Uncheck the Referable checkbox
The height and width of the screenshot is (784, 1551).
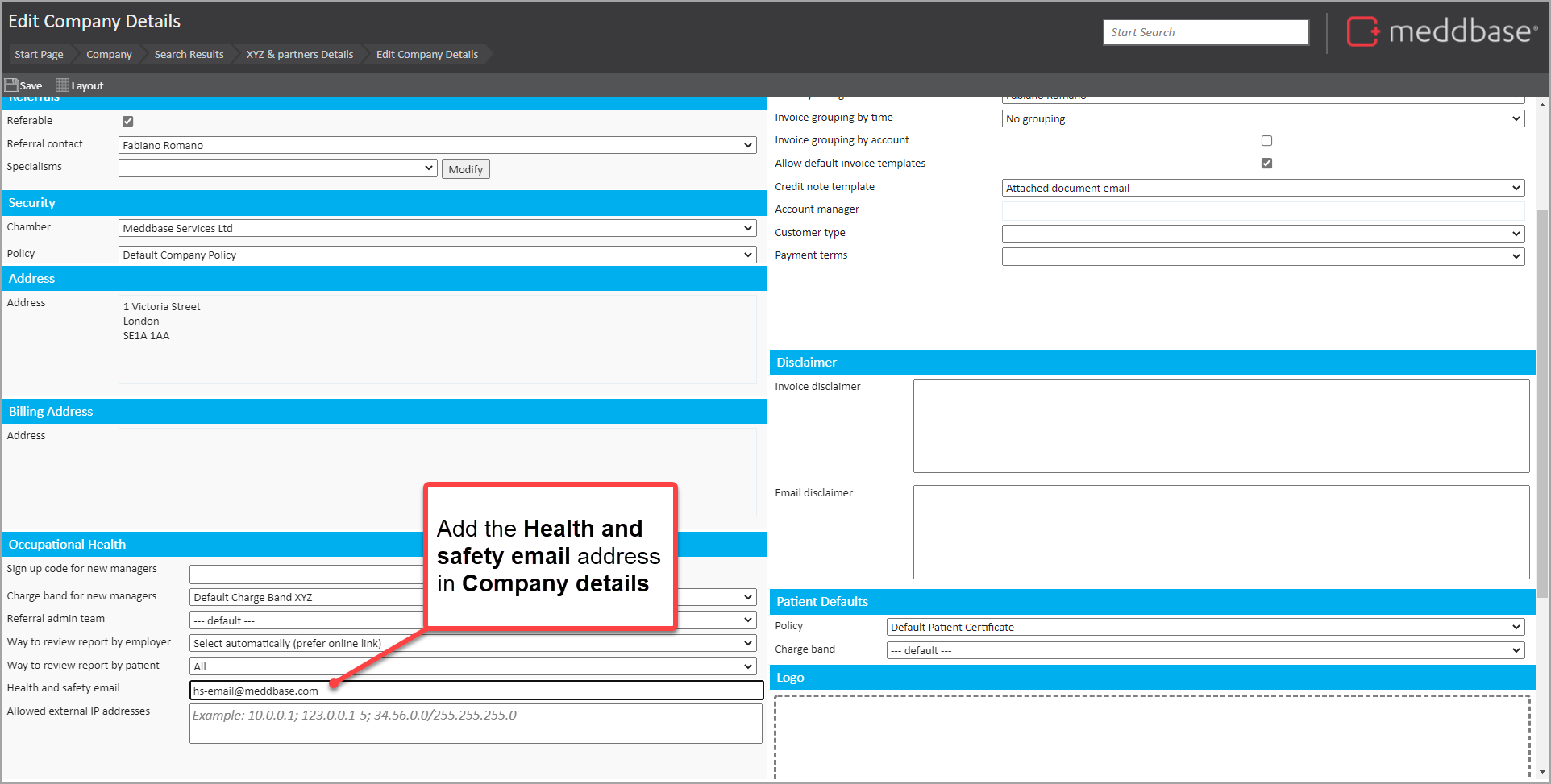pyautogui.click(x=127, y=122)
